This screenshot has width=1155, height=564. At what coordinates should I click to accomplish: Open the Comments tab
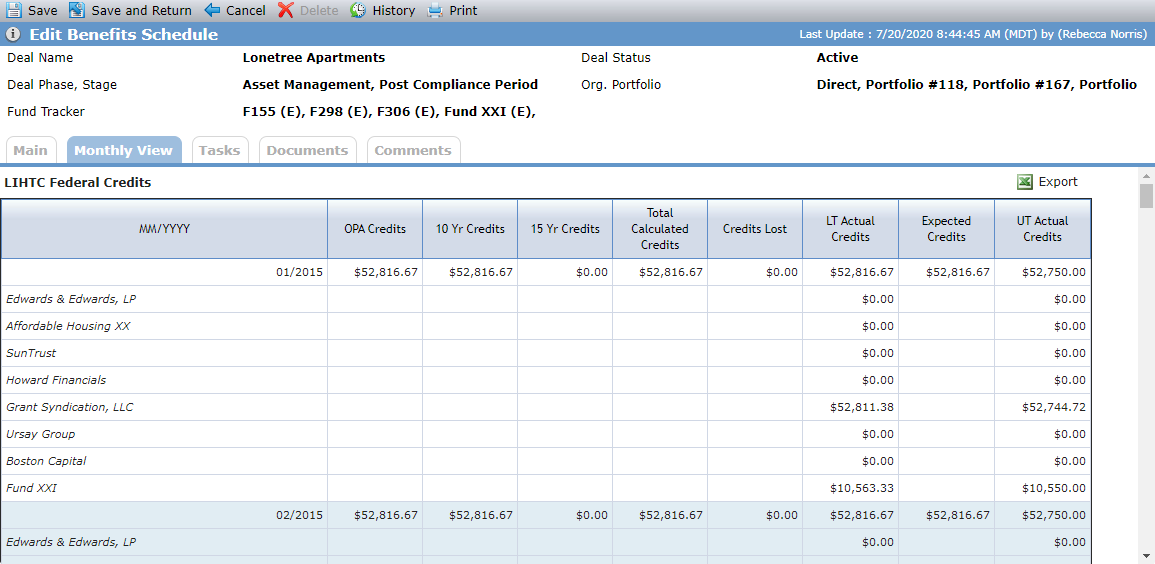[413, 150]
